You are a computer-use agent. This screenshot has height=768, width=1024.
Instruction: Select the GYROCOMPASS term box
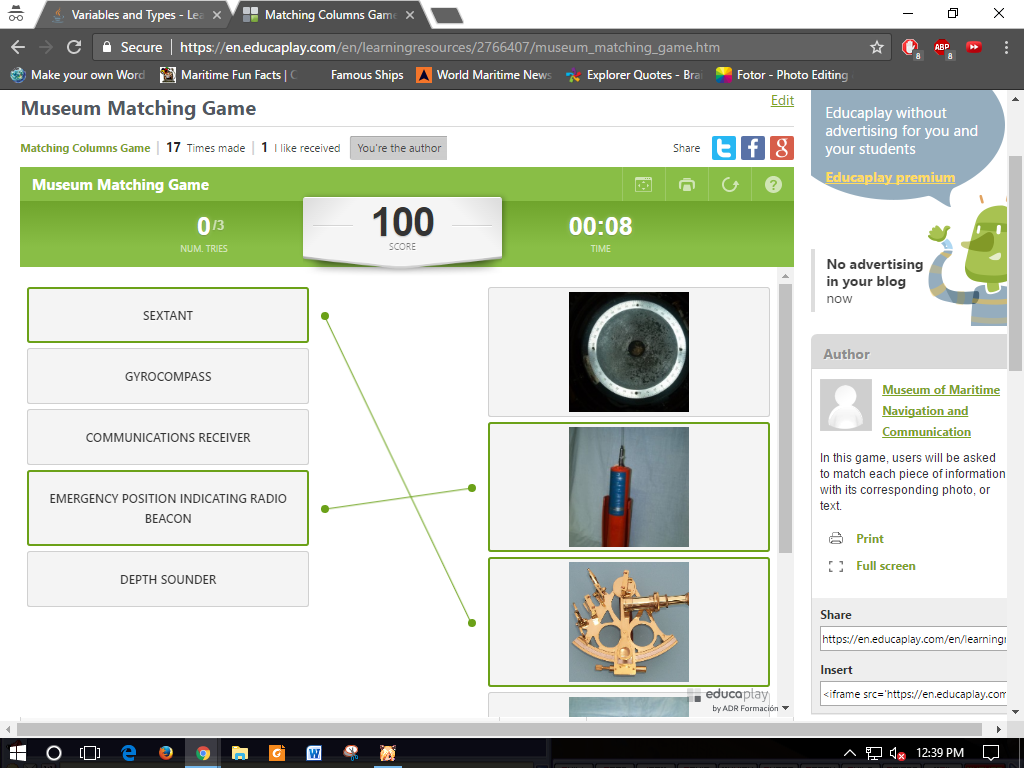(168, 376)
